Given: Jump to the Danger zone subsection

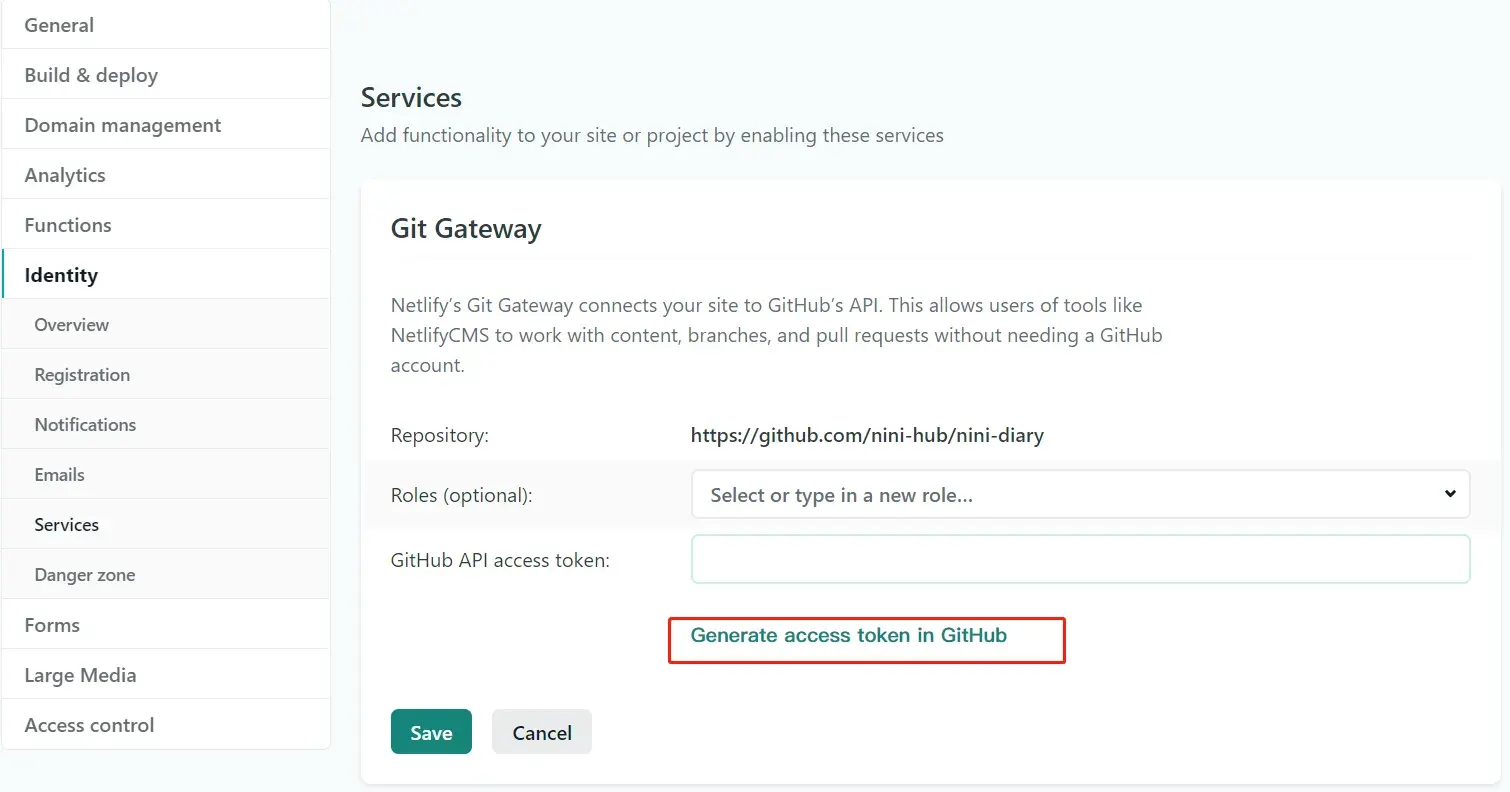Looking at the screenshot, I should [x=165, y=575].
